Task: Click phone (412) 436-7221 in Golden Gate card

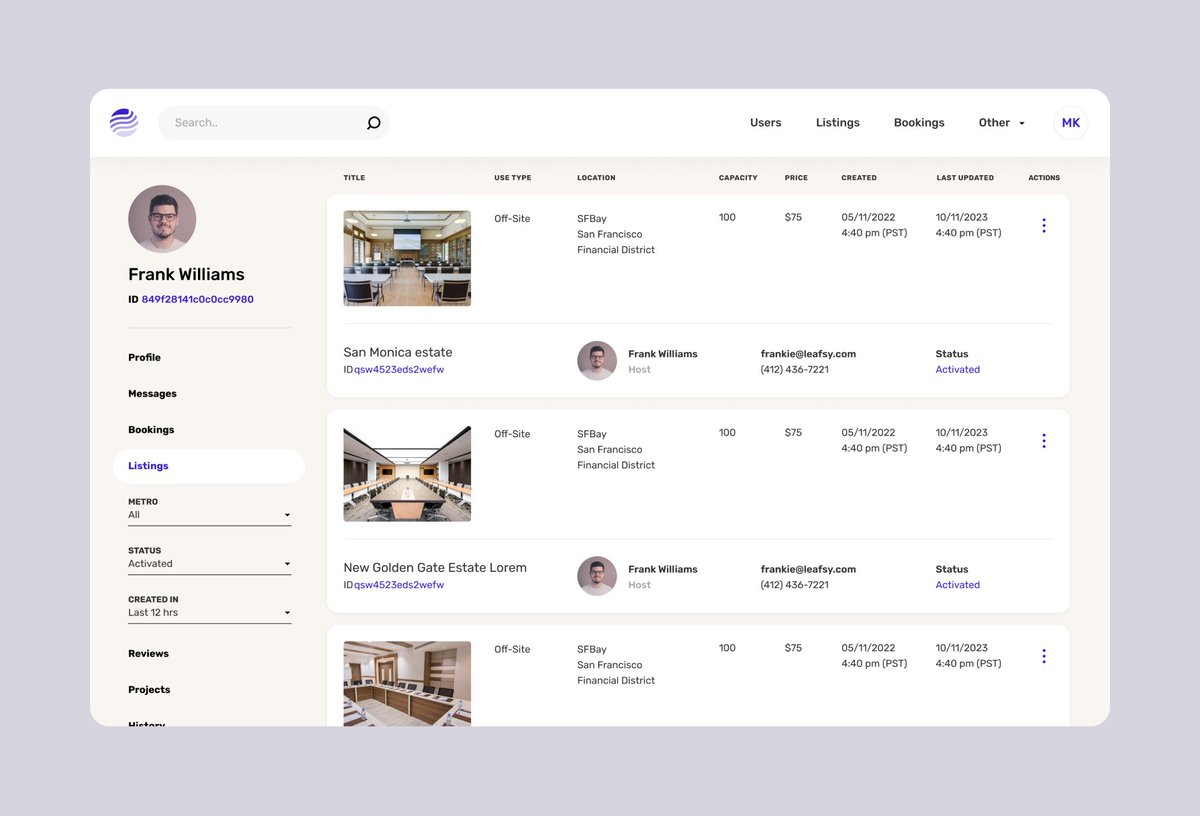Action: pos(794,585)
